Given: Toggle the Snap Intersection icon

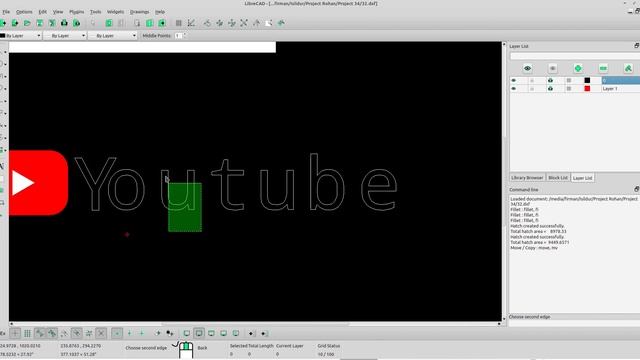Looking at the screenshot, I should (101, 333).
